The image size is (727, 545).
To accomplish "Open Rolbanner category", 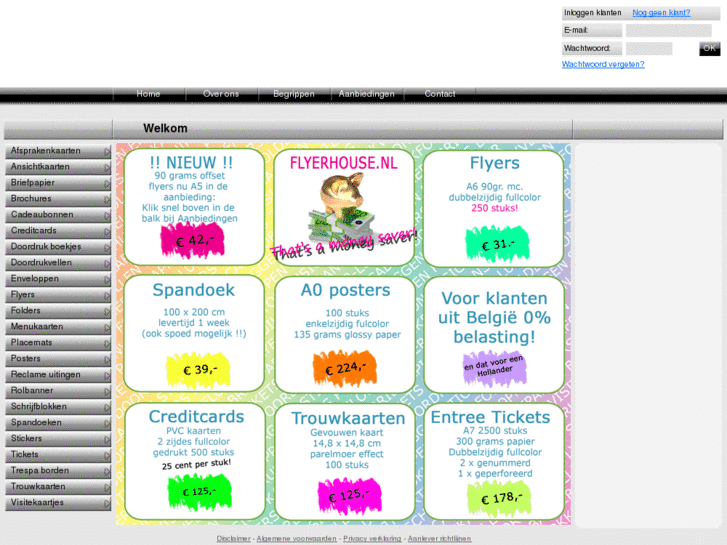I will 58,391.
